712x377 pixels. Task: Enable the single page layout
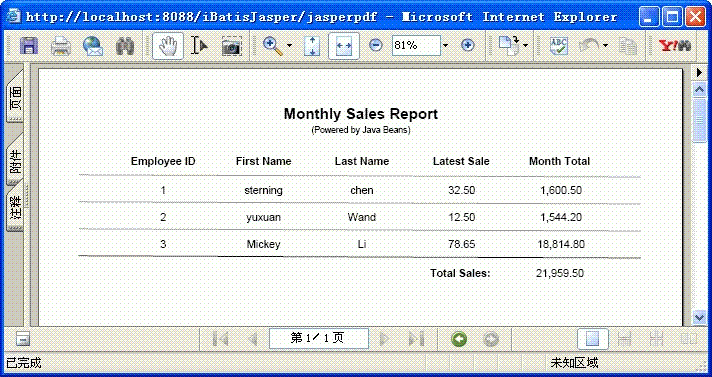(x=593, y=339)
